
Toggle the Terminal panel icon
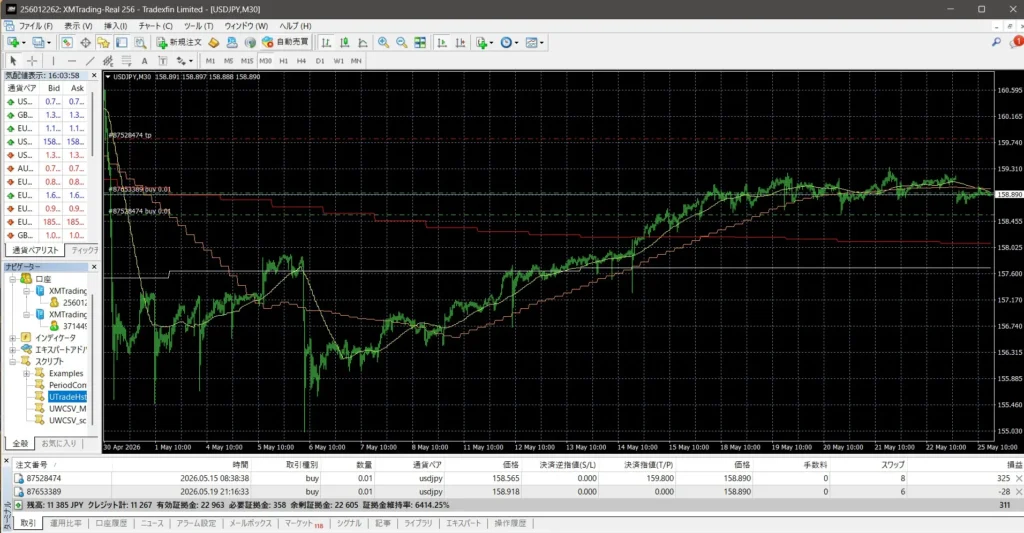(x=121, y=42)
